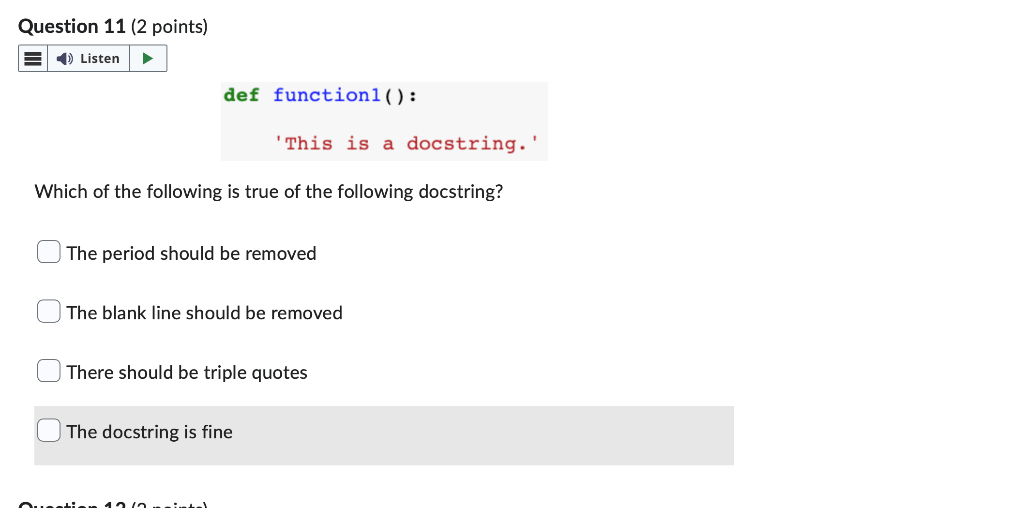This screenshot has width=1024, height=508.
Task: Click the partially visible Question 12 heading
Action: coord(113,504)
